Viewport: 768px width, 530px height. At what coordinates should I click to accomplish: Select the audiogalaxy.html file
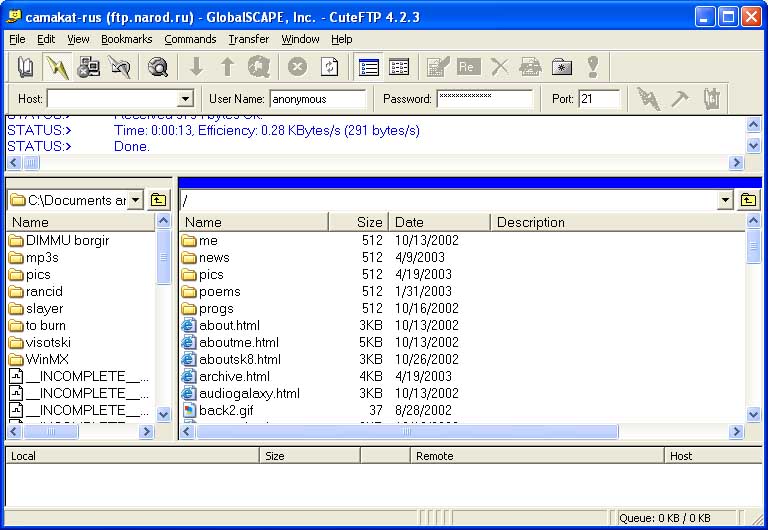(x=240, y=393)
